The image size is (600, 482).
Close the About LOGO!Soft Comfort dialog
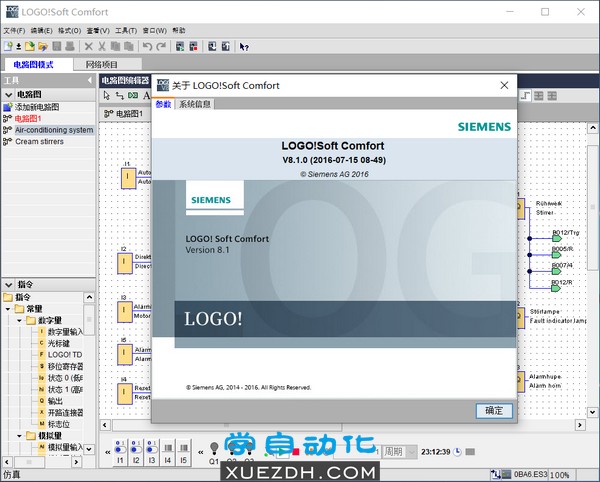click(504, 85)
